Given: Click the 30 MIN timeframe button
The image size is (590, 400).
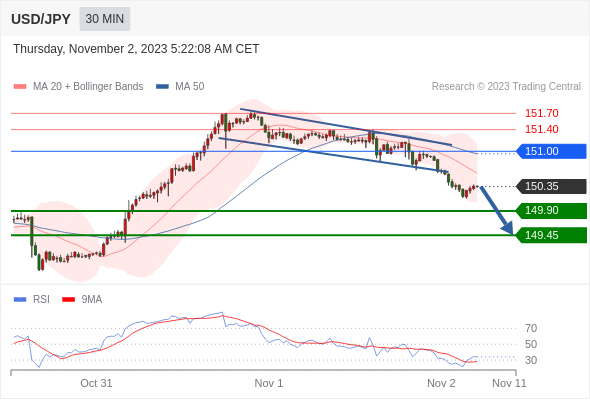Looking at the screenshot, I should (x=105, y=19).
